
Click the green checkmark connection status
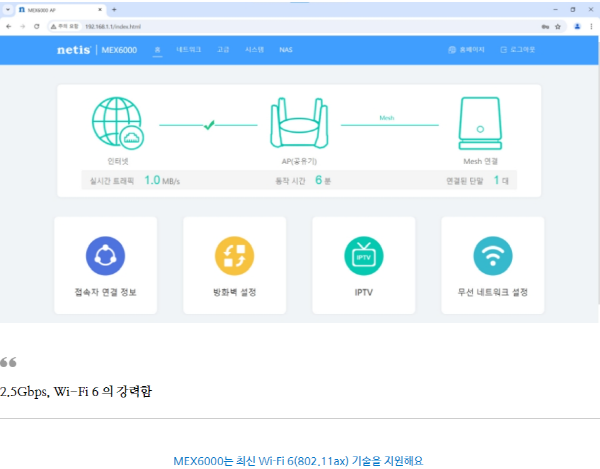(x=209, y=125)
